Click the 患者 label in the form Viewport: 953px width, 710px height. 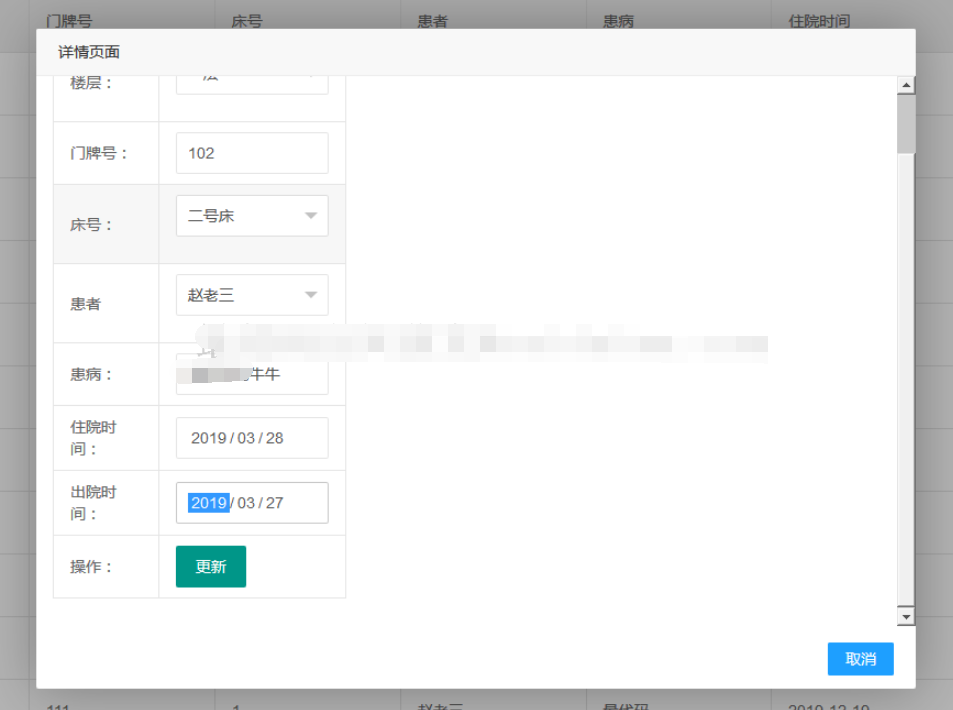85,304
